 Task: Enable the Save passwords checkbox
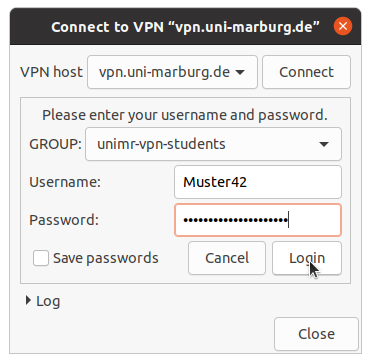41,258
